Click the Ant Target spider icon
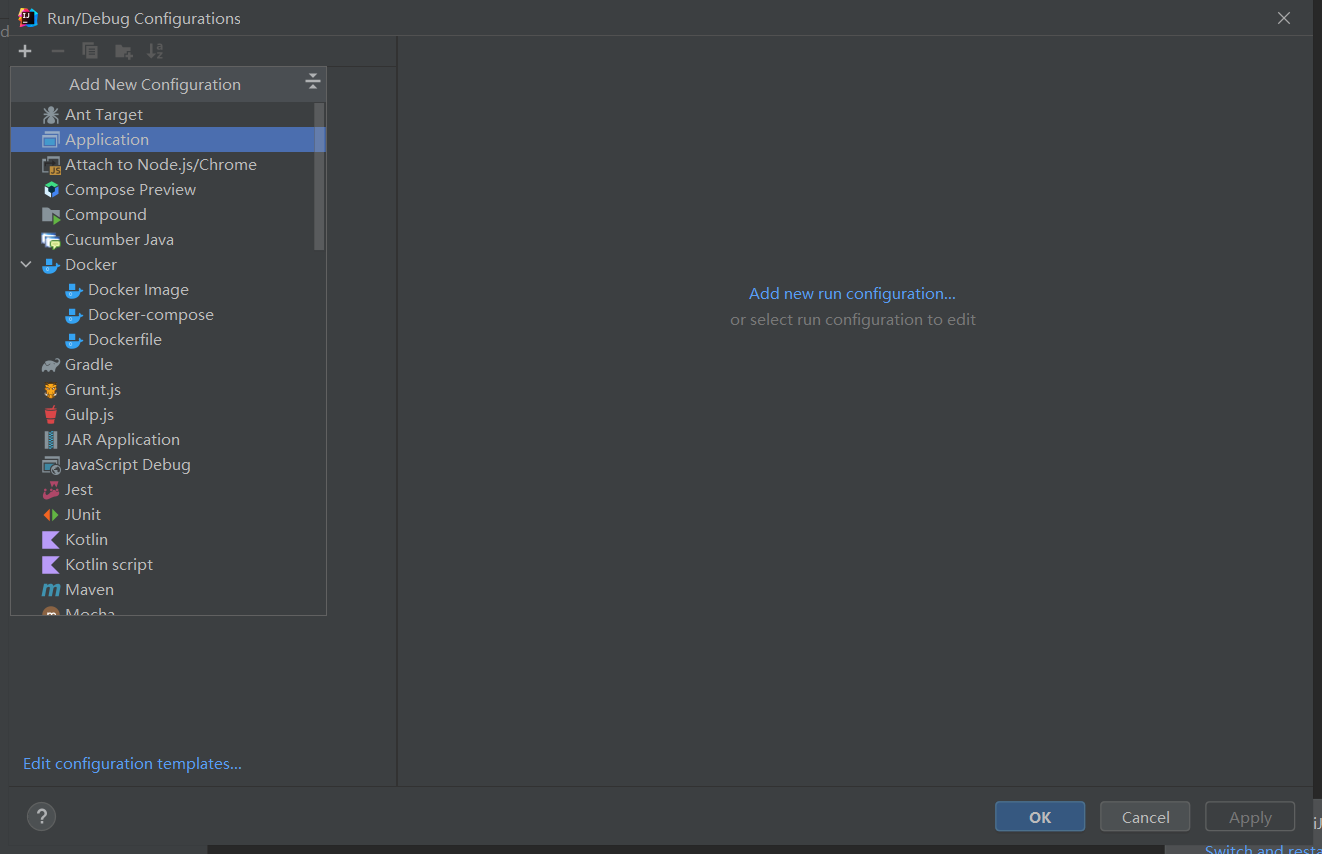The width and height of the screenshot is (1322, 854). click(51, 115)
